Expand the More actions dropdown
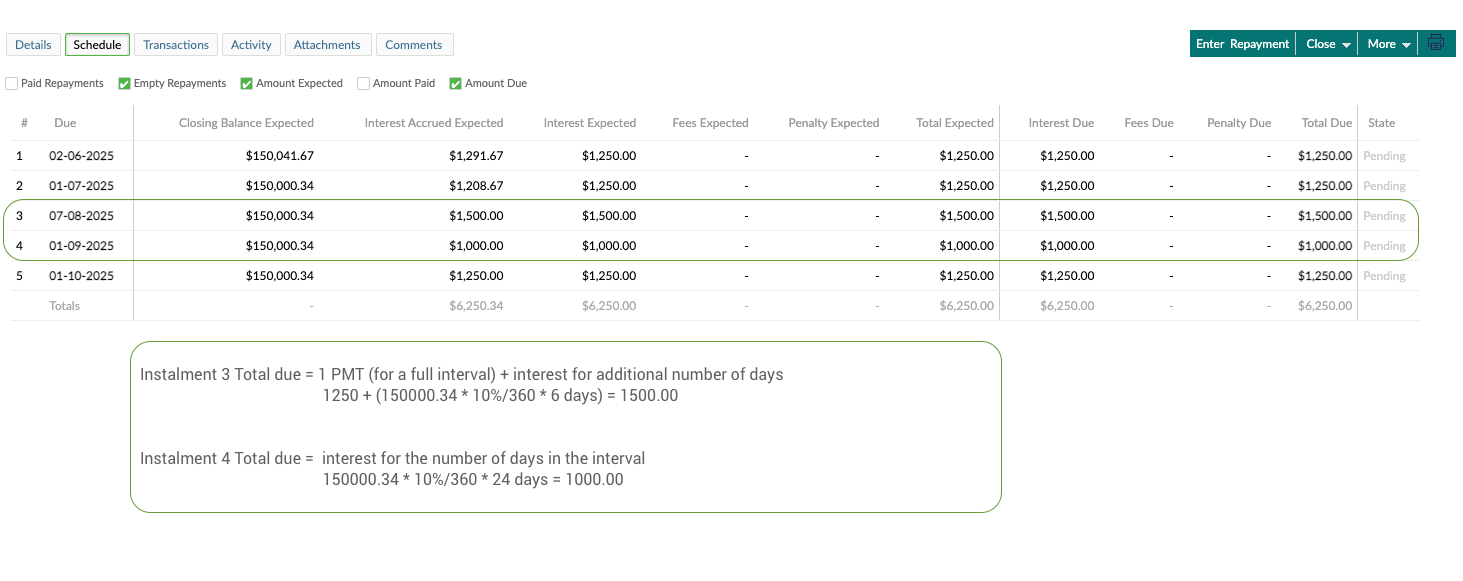This screenshot has width=1463, height=581. coord(1388,44)
